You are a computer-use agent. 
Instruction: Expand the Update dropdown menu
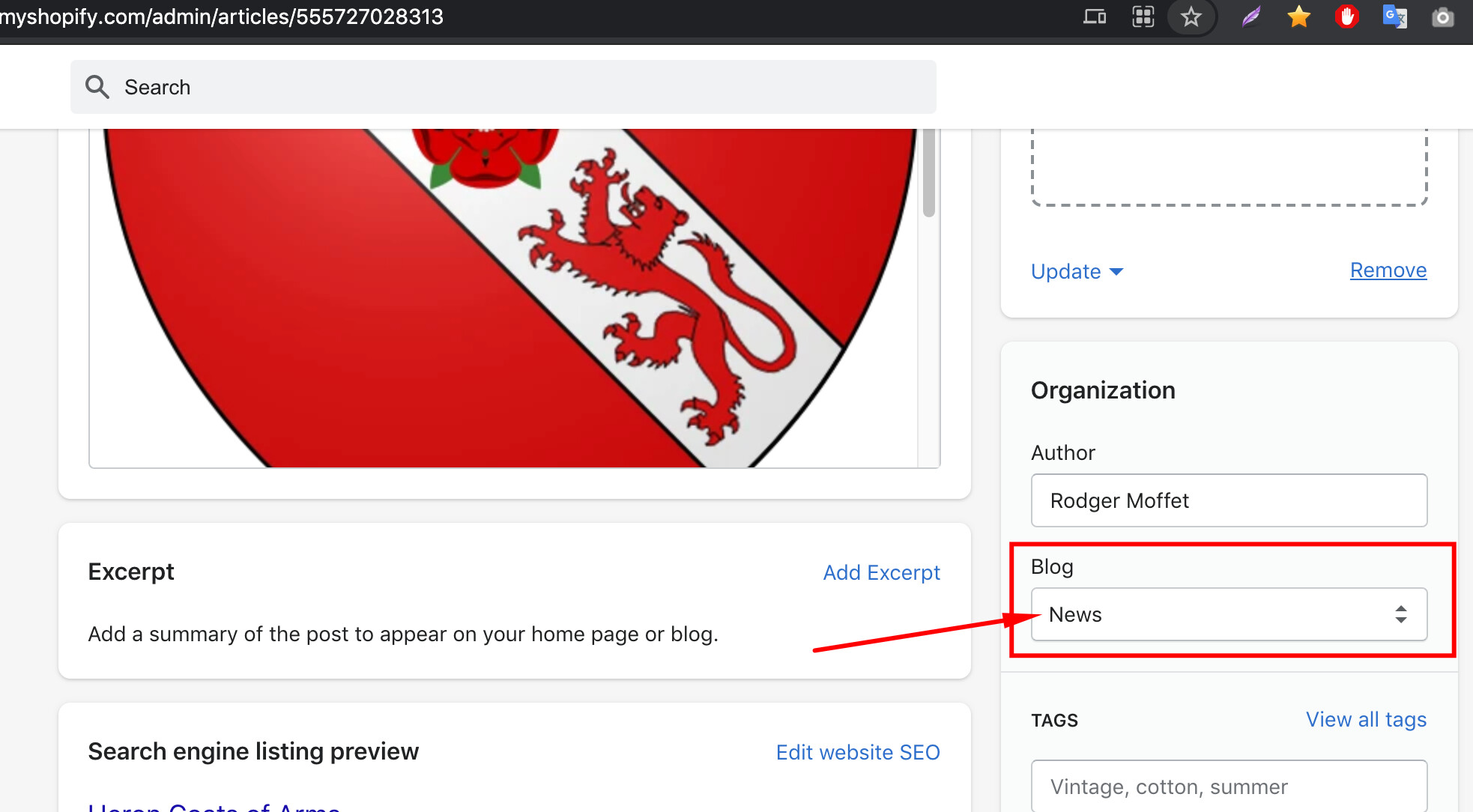pos(1077,271)
